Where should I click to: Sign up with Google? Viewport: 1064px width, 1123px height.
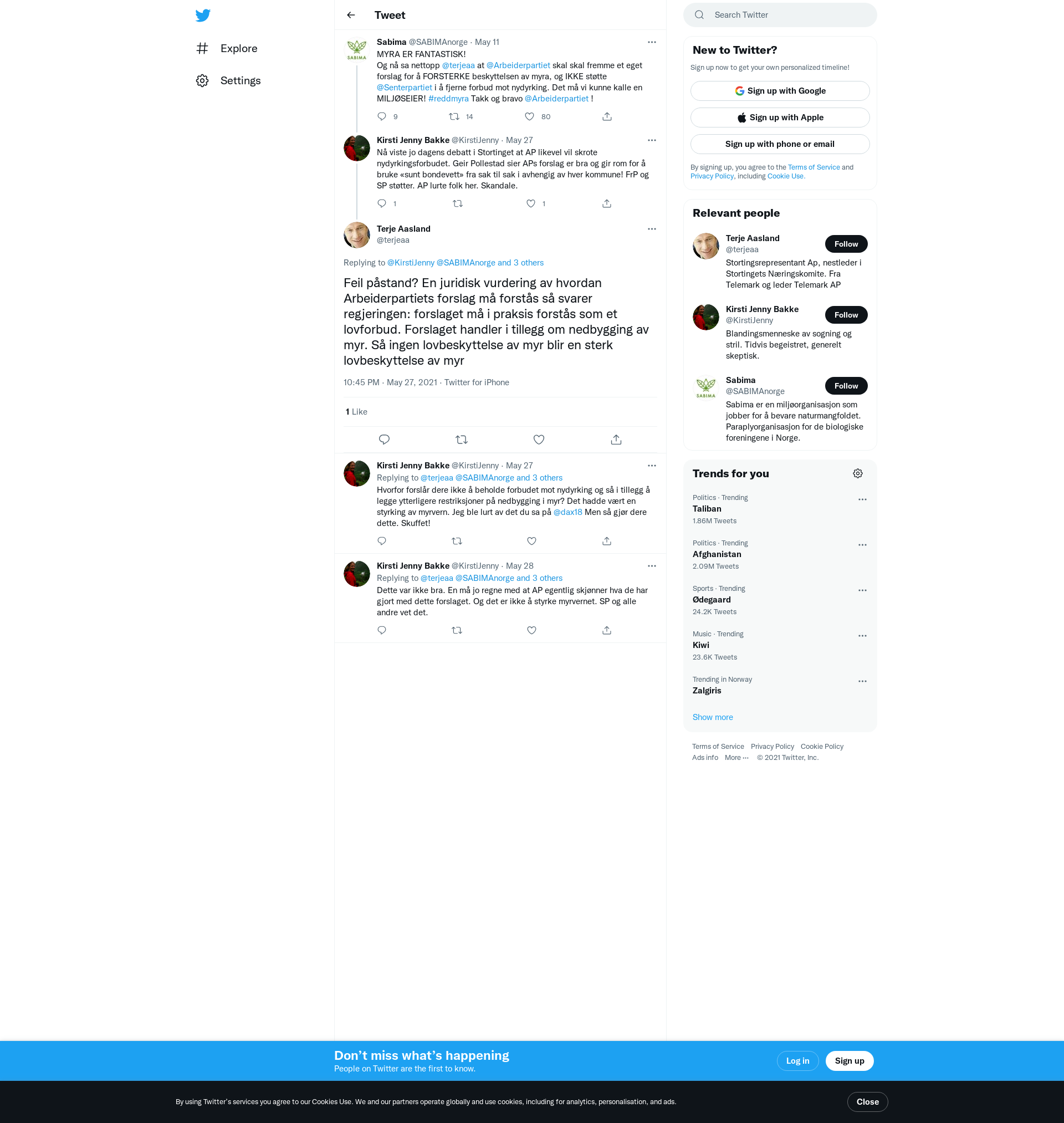[780, 91]
